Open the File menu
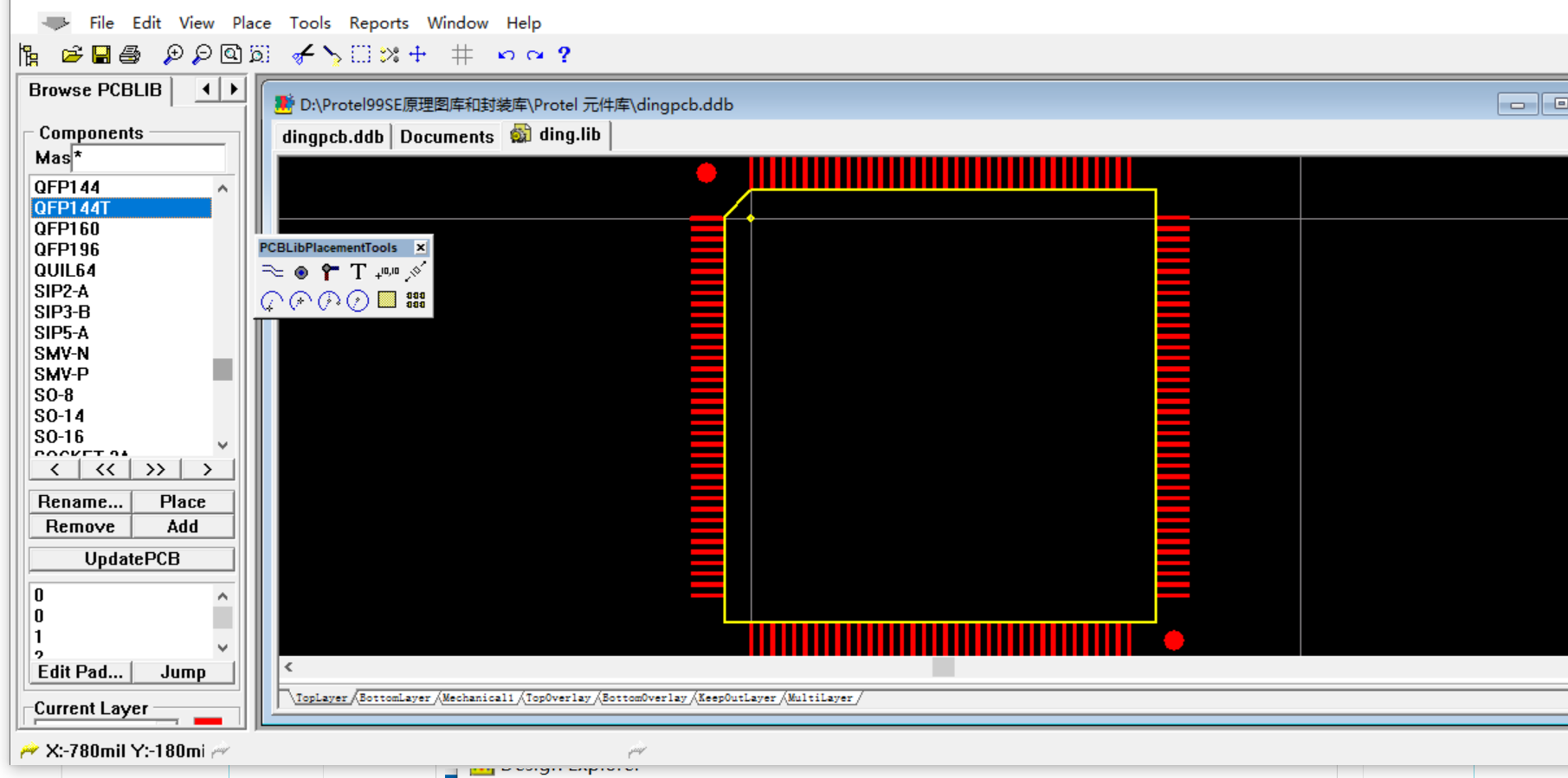Image resolution: width=1568 pixels, height=778 pixels. pos(101,23)
